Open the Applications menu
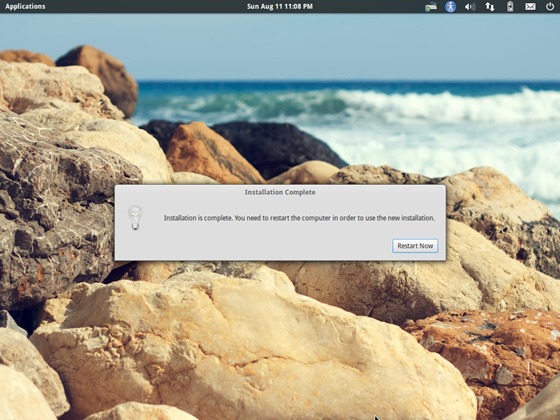560x420 pixels. 25,6
